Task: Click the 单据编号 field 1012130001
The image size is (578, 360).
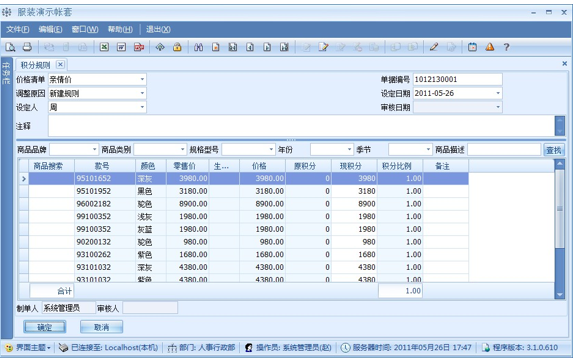Action: (457, 80)
